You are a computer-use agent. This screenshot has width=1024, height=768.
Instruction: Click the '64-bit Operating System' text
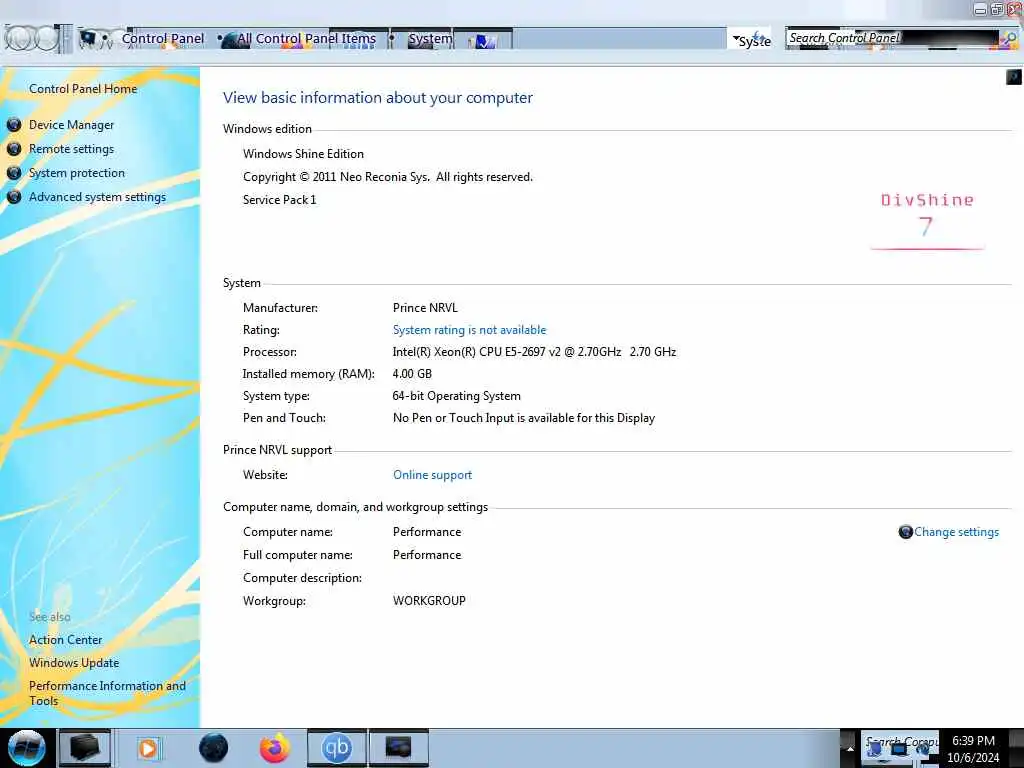click(x=456, y=396)
